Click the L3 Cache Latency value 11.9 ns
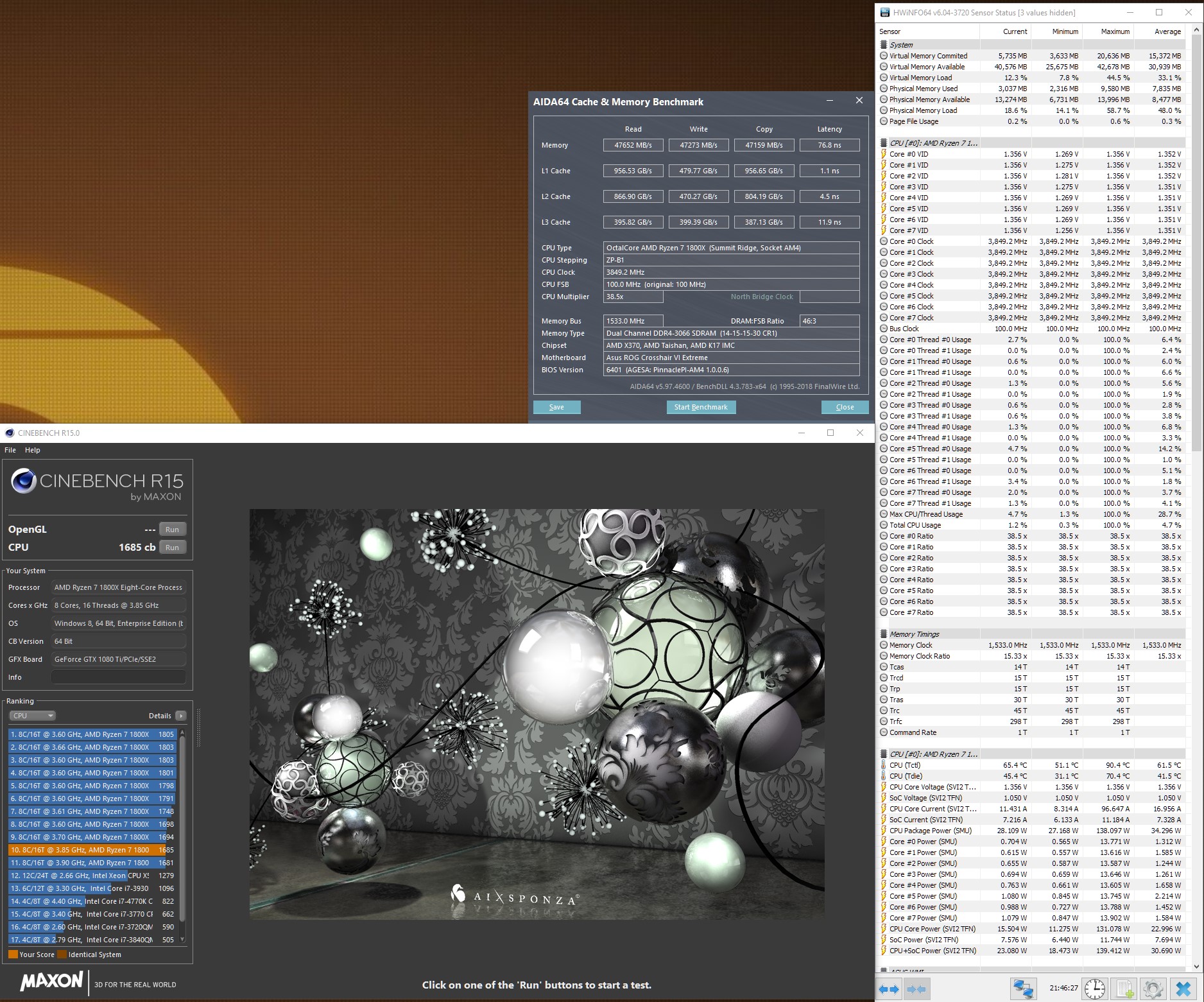 (829, 222)
